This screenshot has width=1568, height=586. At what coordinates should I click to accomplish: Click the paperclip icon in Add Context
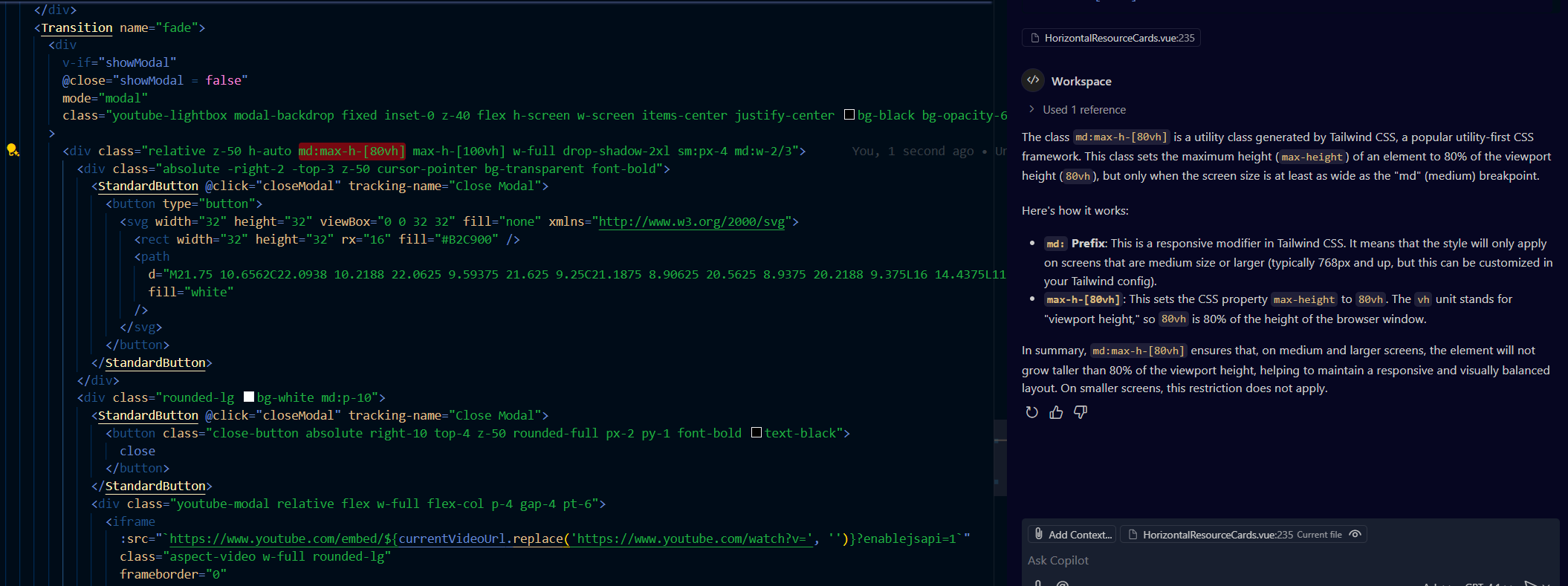tap(1039, 534)
